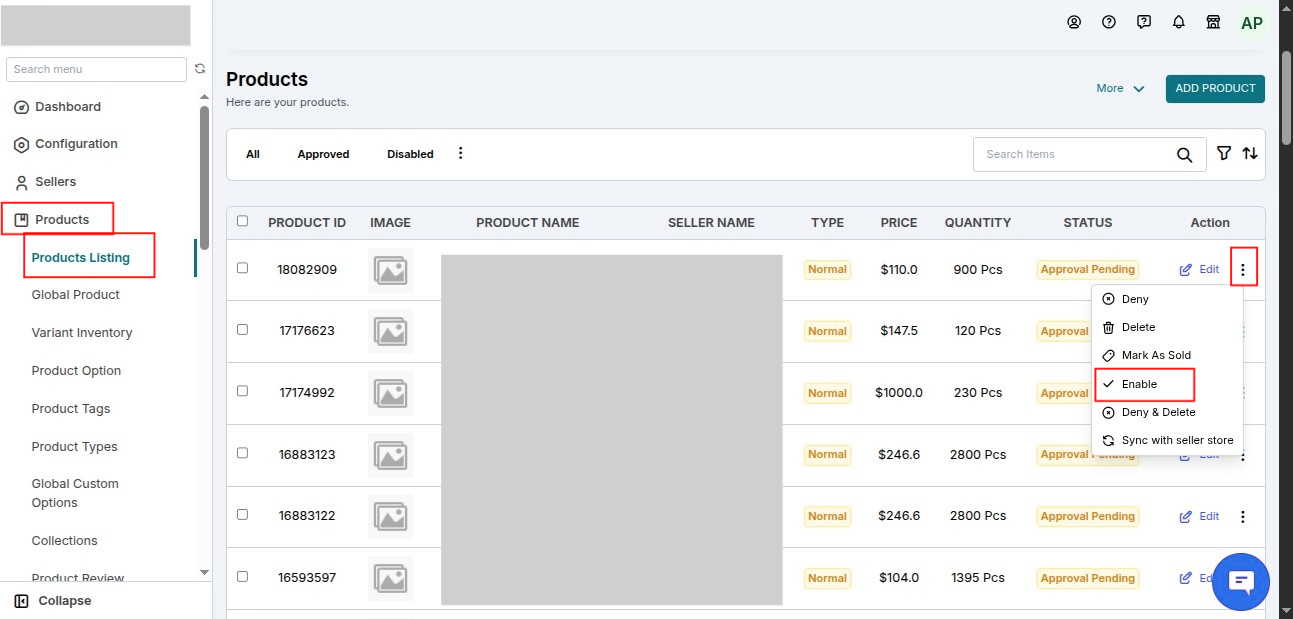
Task: Click the search magnifier icon
Action: tap(1184, 155)
